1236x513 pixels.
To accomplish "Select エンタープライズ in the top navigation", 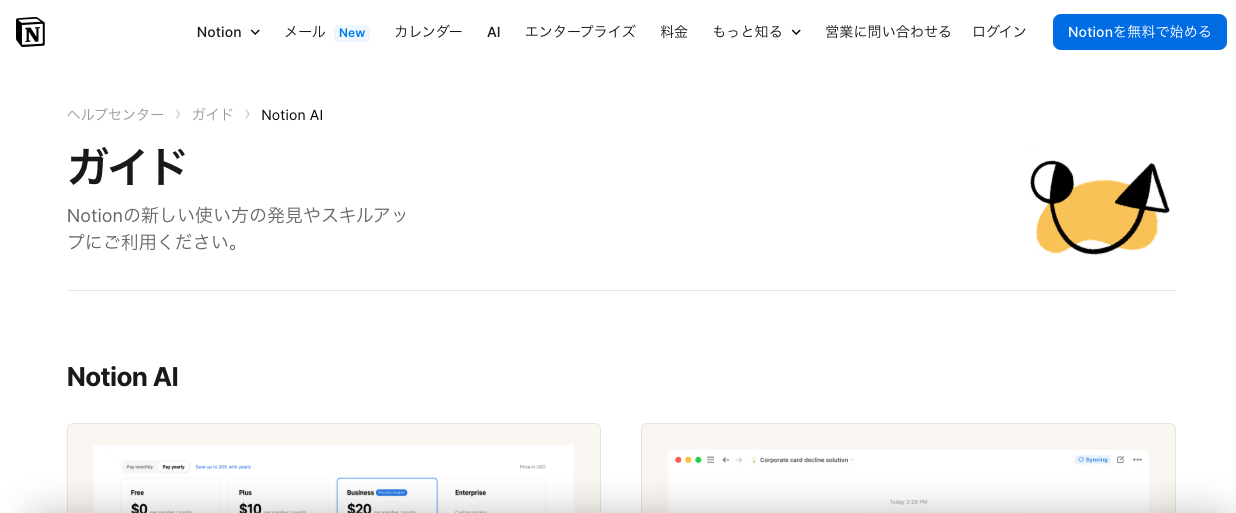I will tap(580, 32).
